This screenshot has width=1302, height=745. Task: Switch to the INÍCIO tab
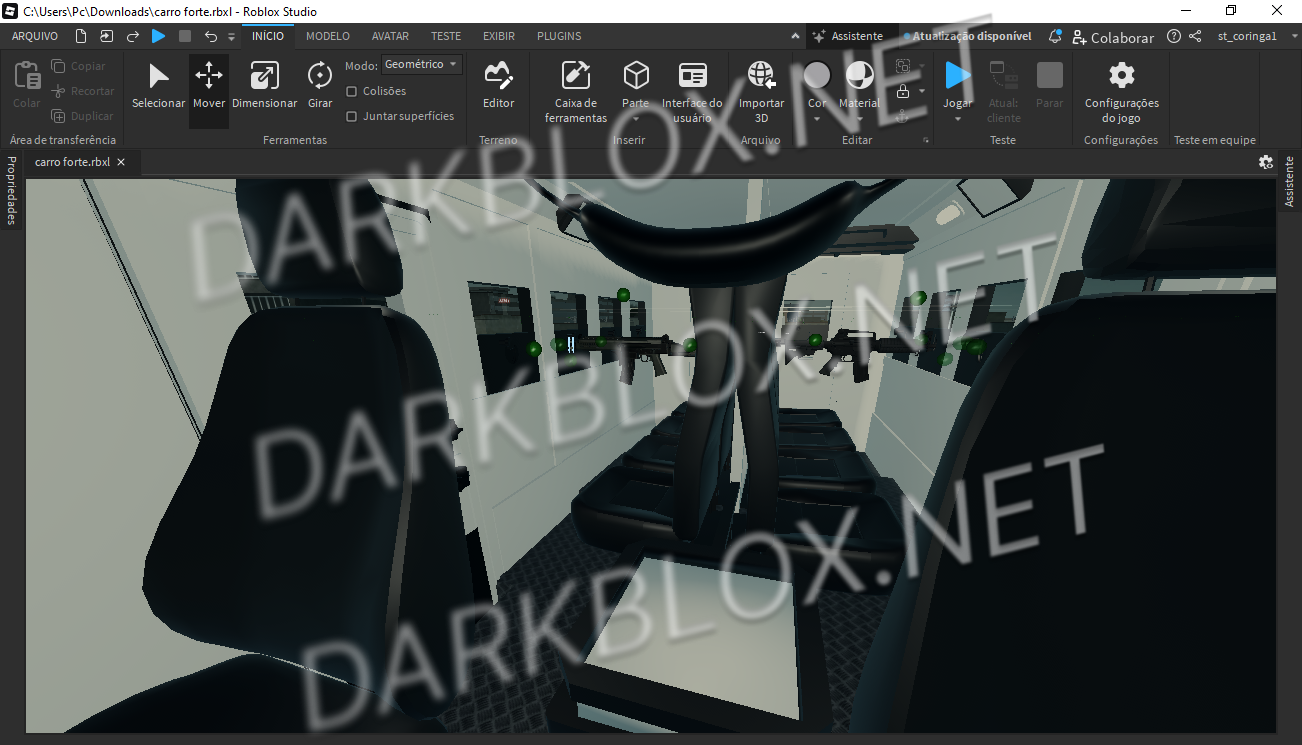pyautogui.click(x=267, y=36)
